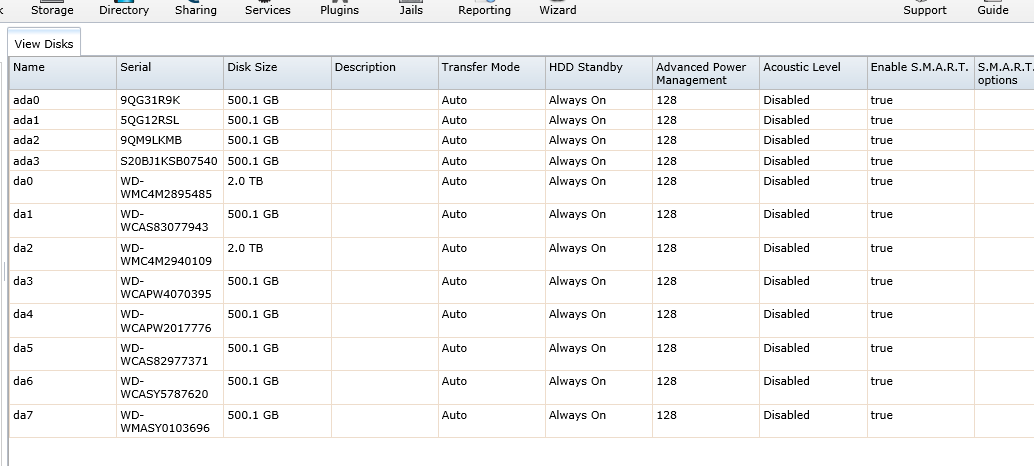Open the Guide documentation
This screenshot has height=466, width=1034.
(992, 10)
